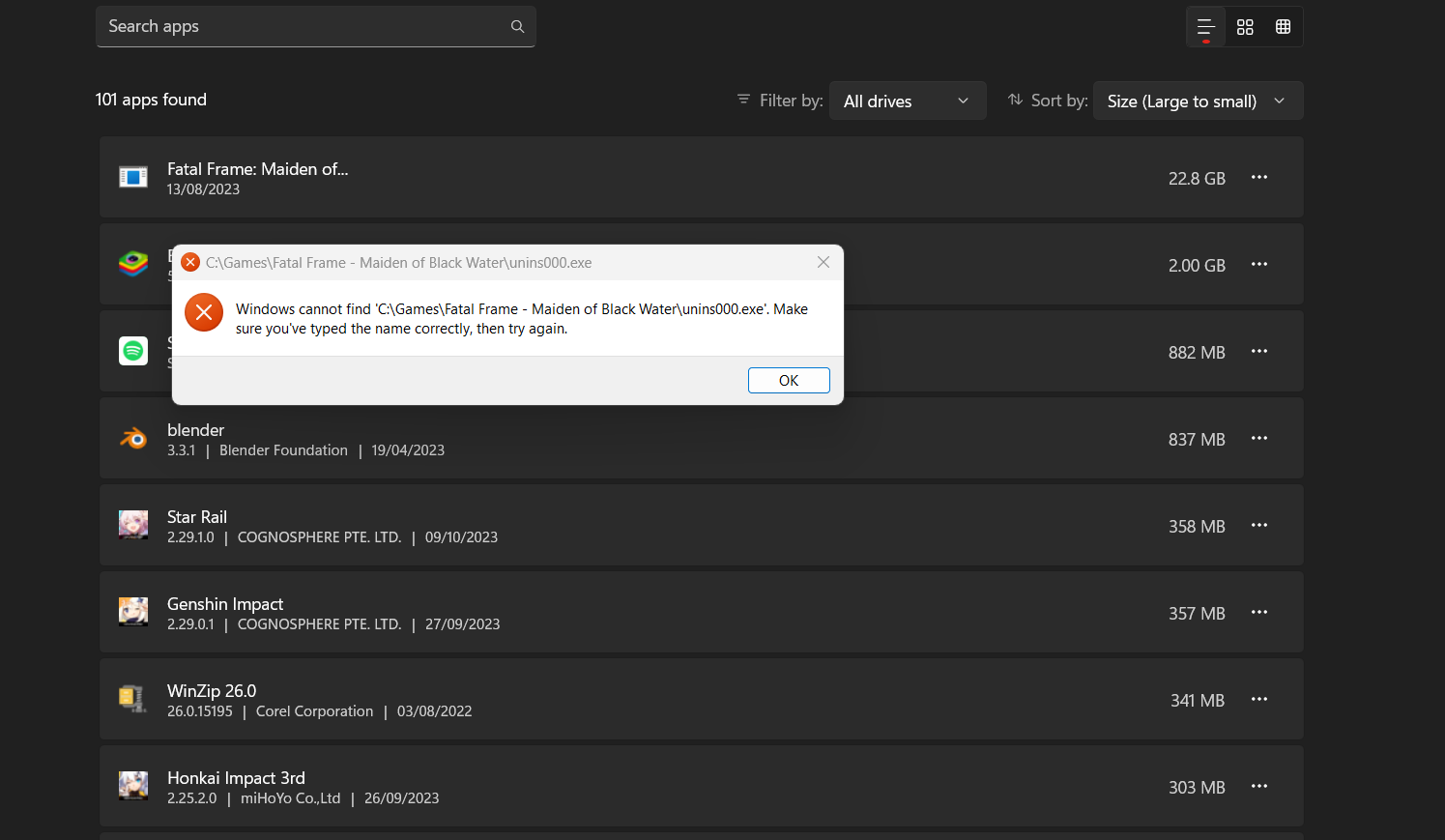Click the 357 MB size value
The width and height of the screenshot is (1445, 840).
(x=1197, y=614)
